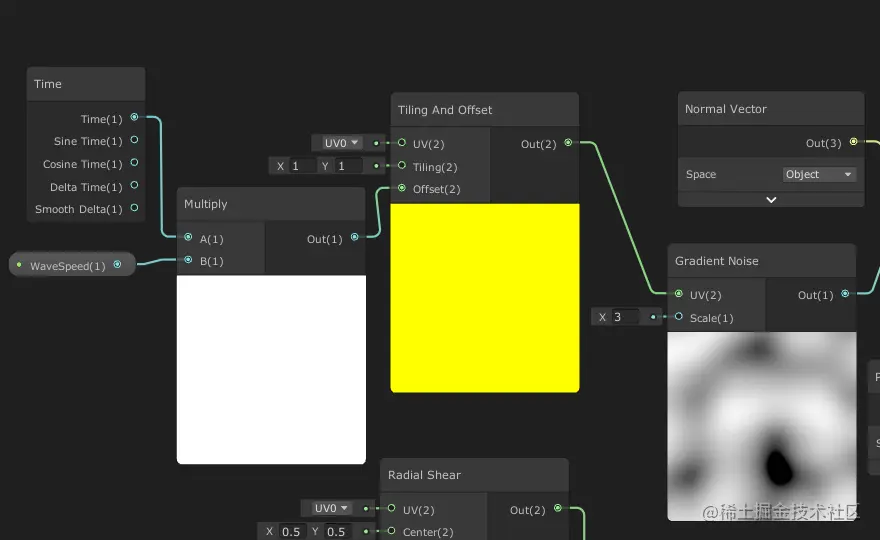Click the Radial Shear Out(2) output port
The height and width of the screenshot is (540, 880).
[558, 508]
